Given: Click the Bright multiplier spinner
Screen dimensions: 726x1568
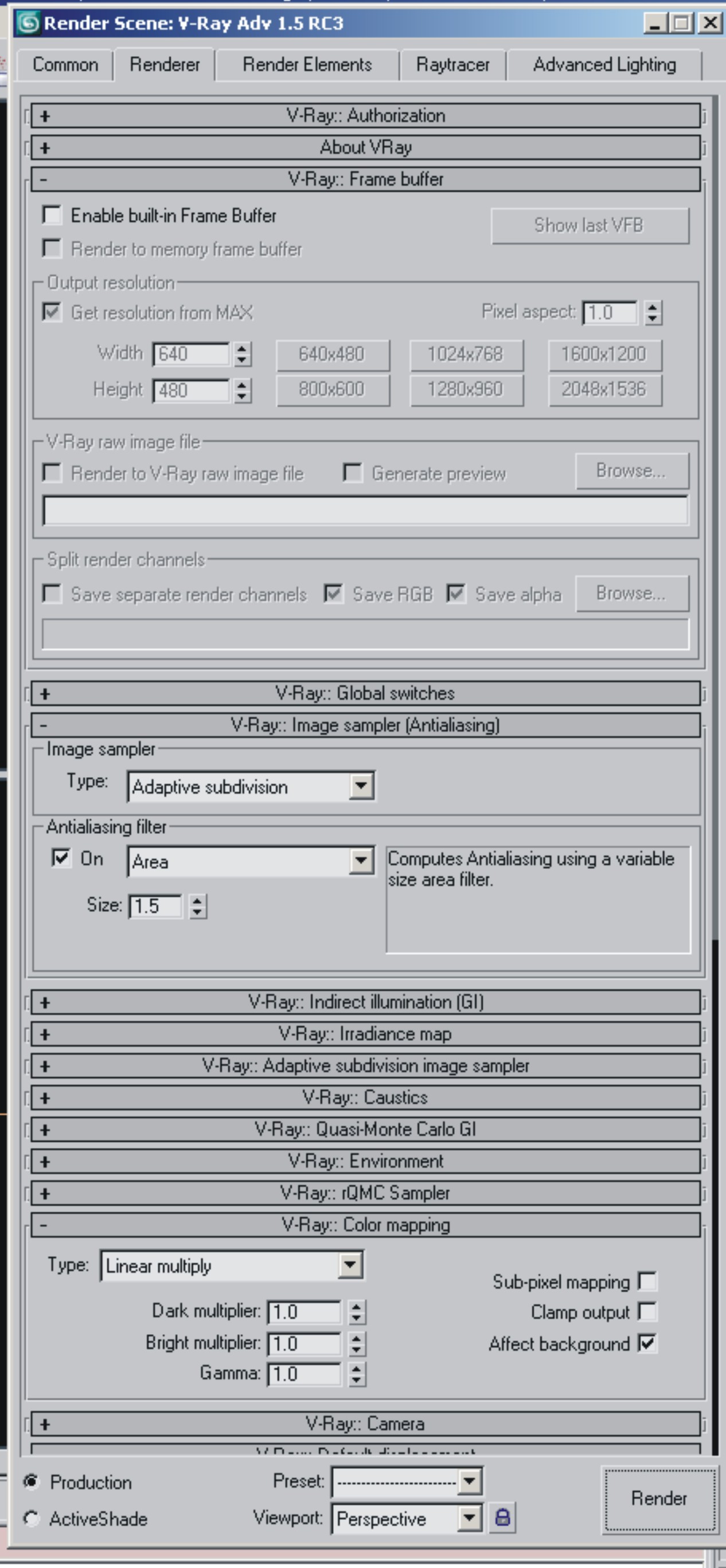Looking at the screenshot, I should pyautogui.click(x=357, y=1343).
